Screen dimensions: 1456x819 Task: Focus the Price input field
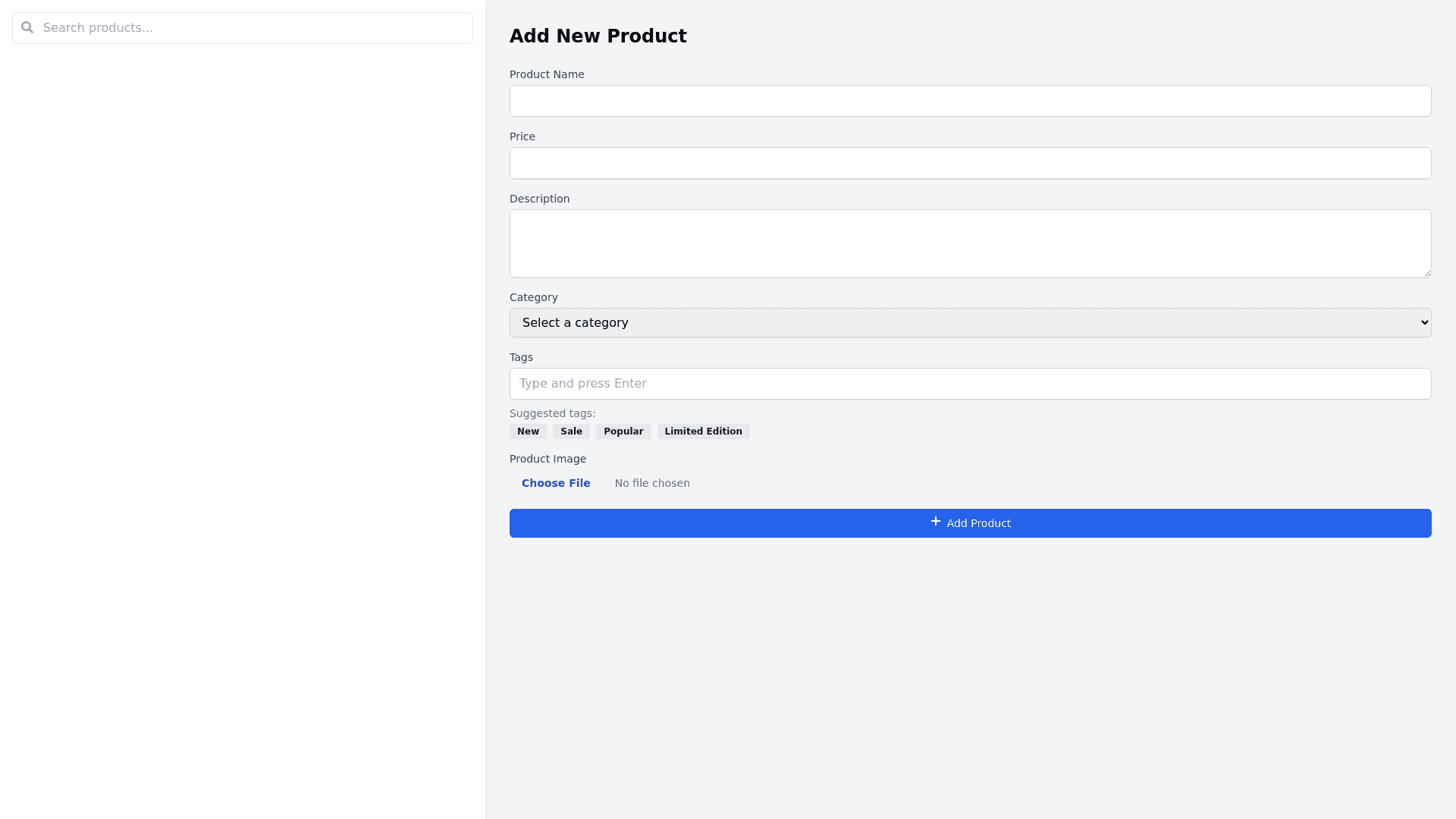click(x=970, y=163)
